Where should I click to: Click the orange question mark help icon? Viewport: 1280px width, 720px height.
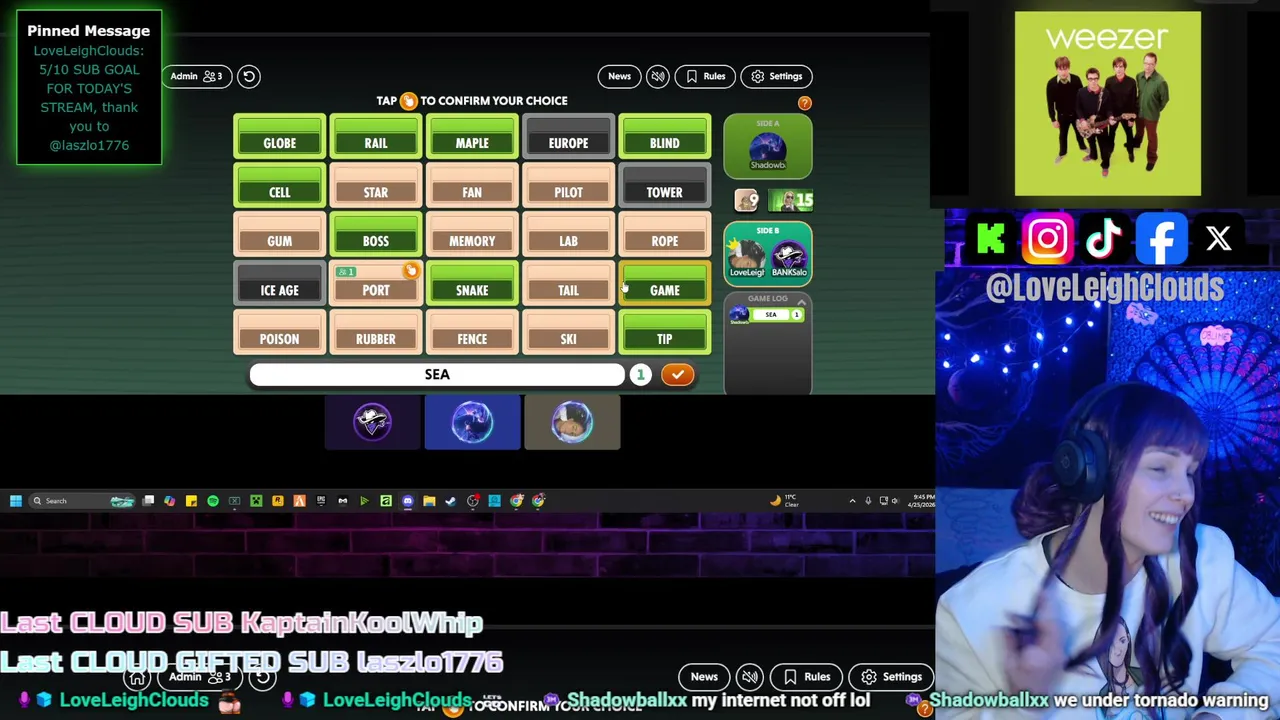[x=804, y=103]
